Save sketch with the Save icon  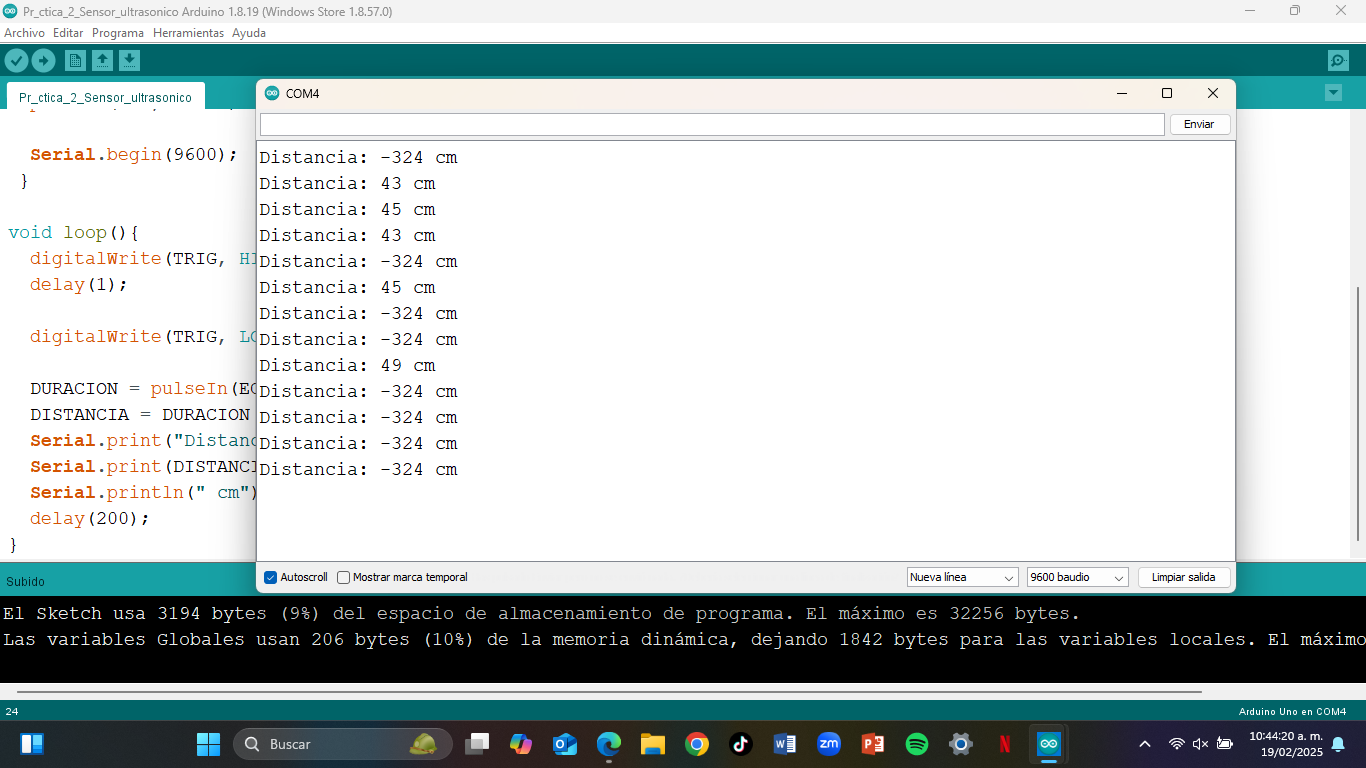(x=129, y=61)
